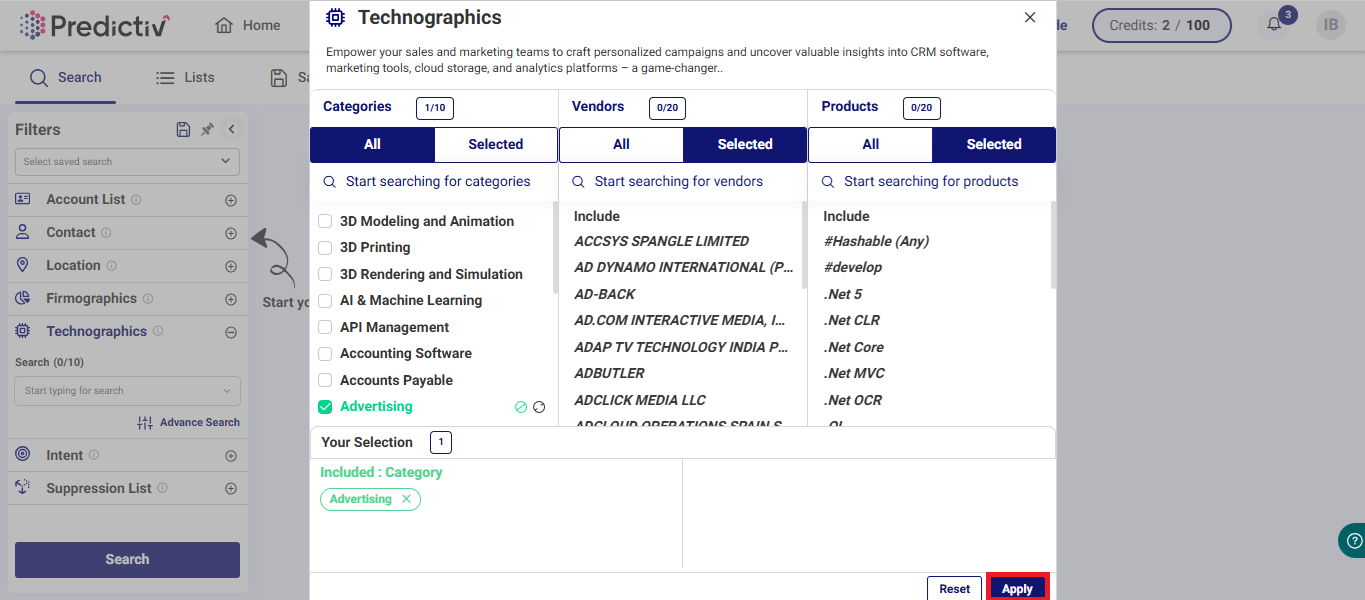Click the exclude icon on the Advertising row

pos(521,407)
